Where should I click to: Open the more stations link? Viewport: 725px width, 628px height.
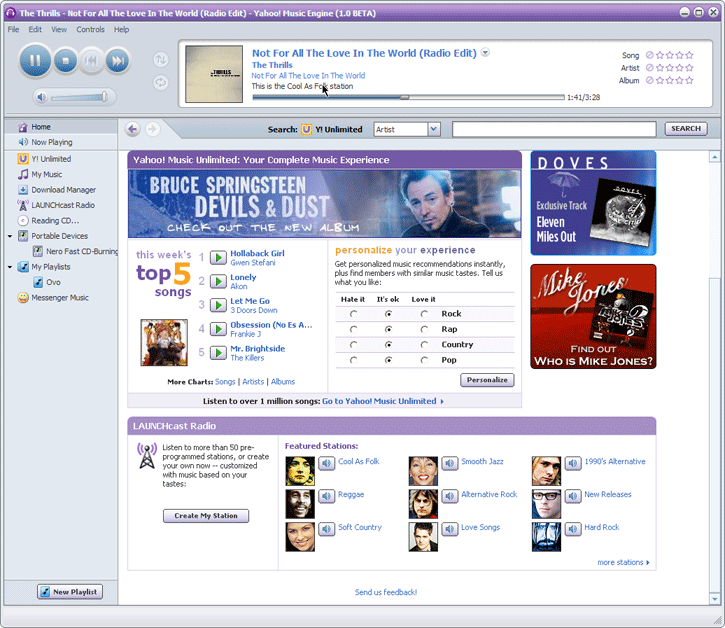click(623, 562)
